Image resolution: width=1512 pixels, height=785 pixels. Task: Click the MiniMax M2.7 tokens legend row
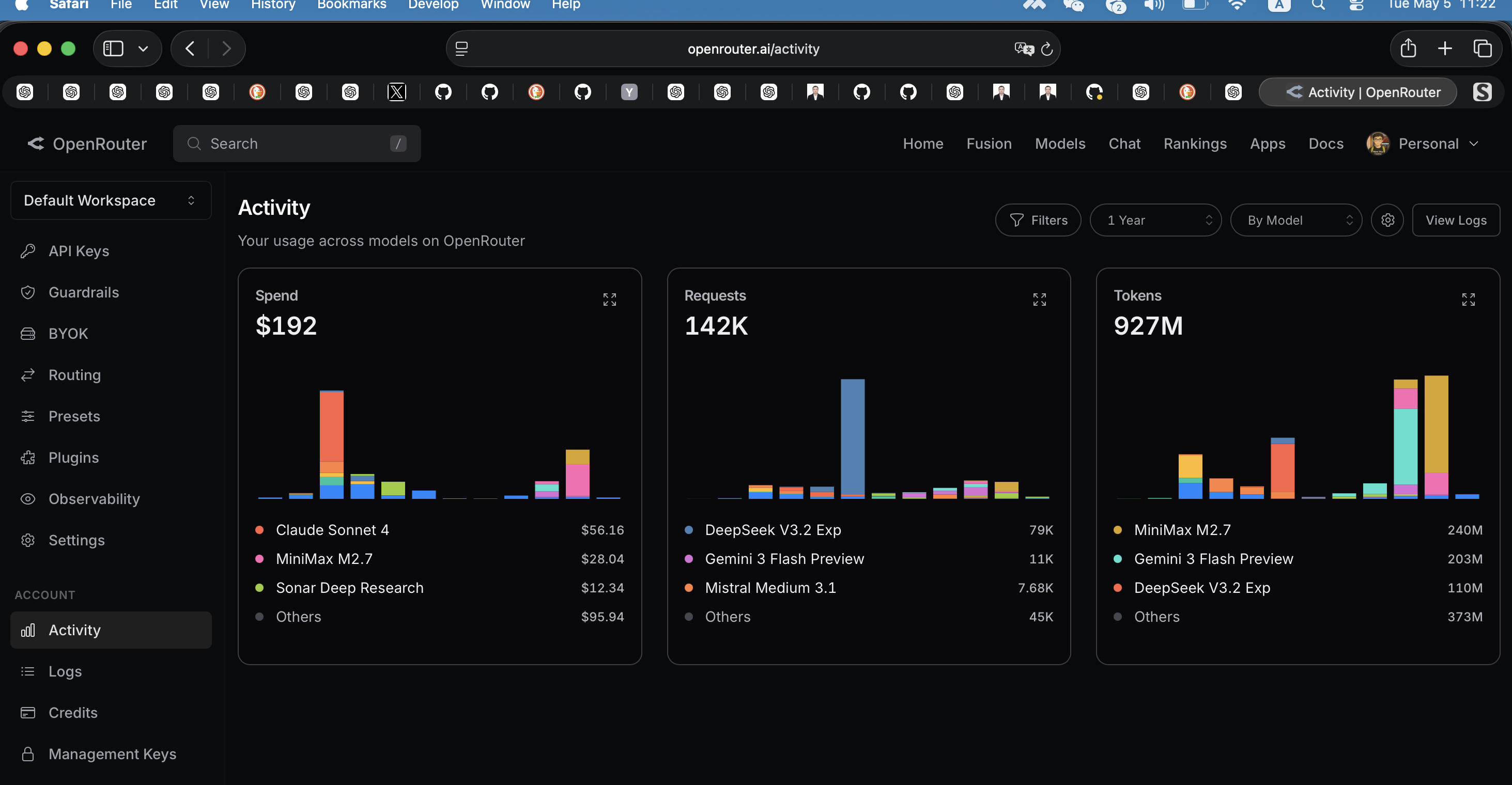pos(1298,530)
